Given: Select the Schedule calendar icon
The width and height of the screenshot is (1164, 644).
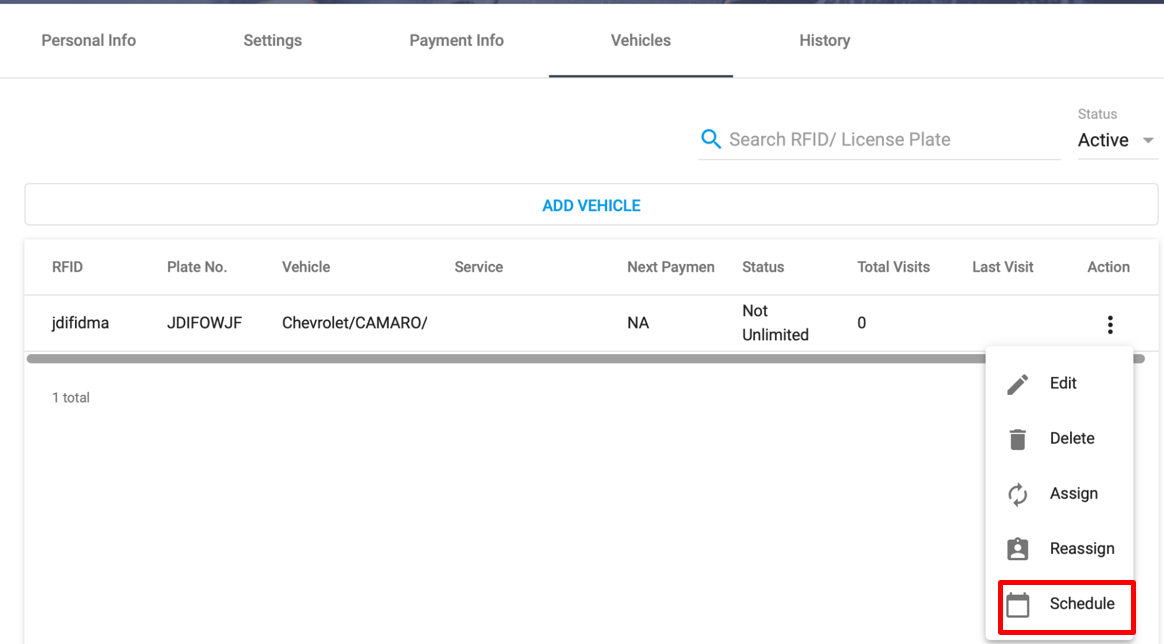Looking at the screenshot, I should pyautogui.click(x=1018, y=603).
